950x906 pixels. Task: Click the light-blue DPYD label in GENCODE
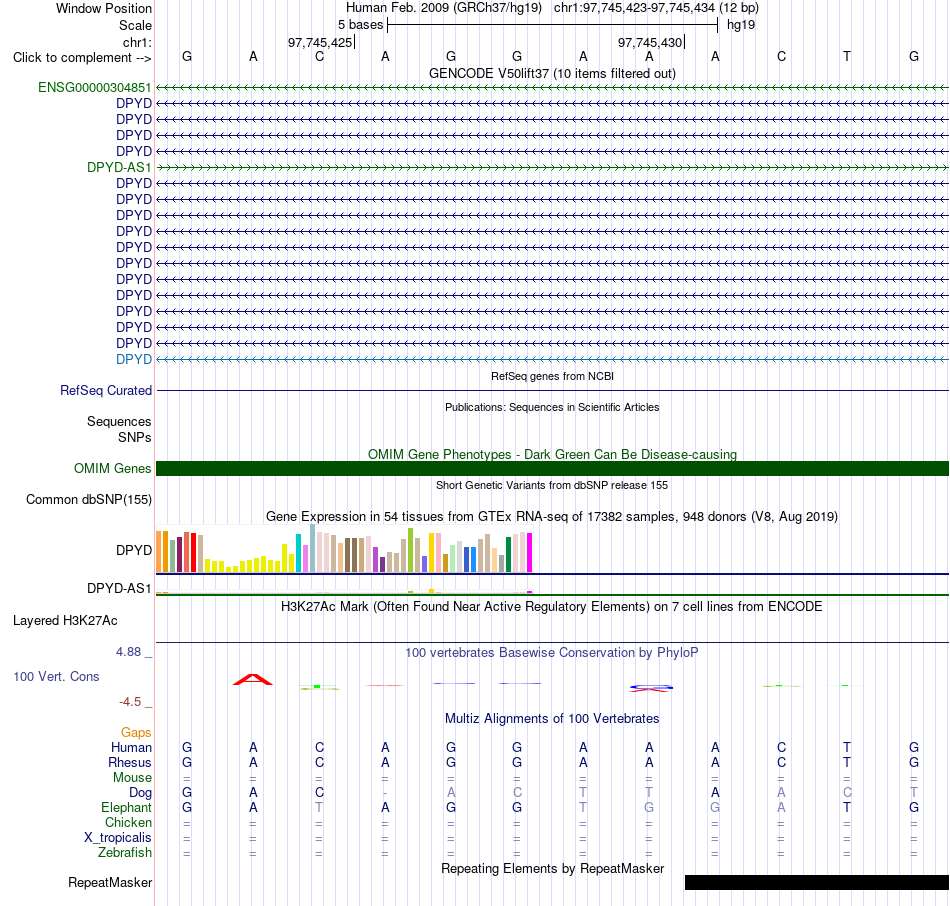(x=133, y=359)
